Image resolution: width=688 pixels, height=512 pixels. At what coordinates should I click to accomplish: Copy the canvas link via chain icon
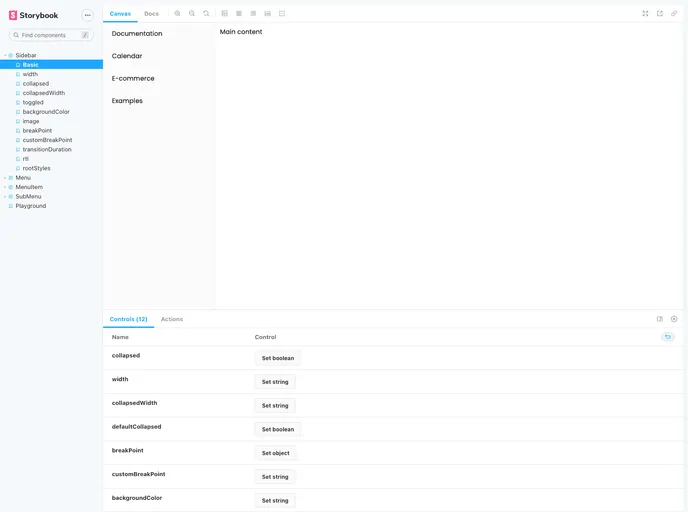tap(674, 14)
